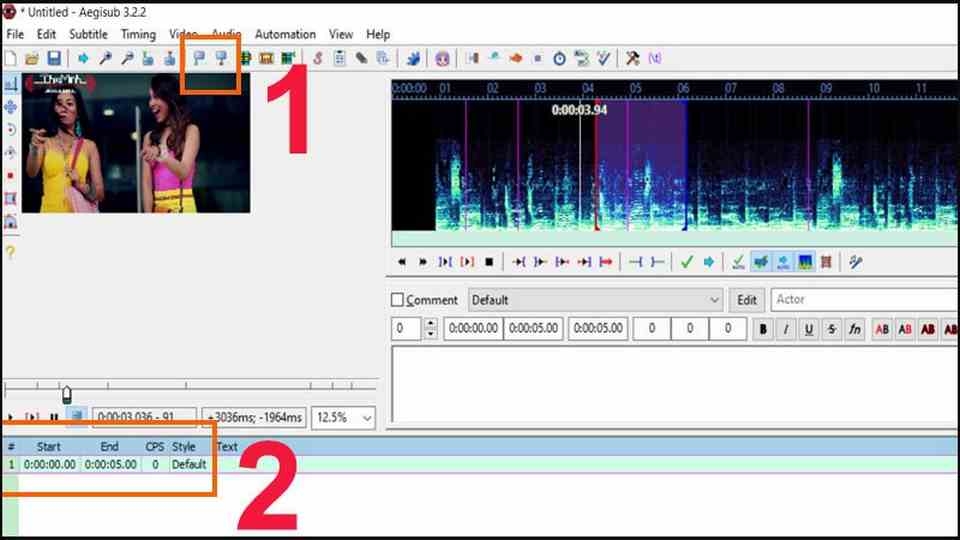Click the Jump To blue arrow icon

(83, 59)
